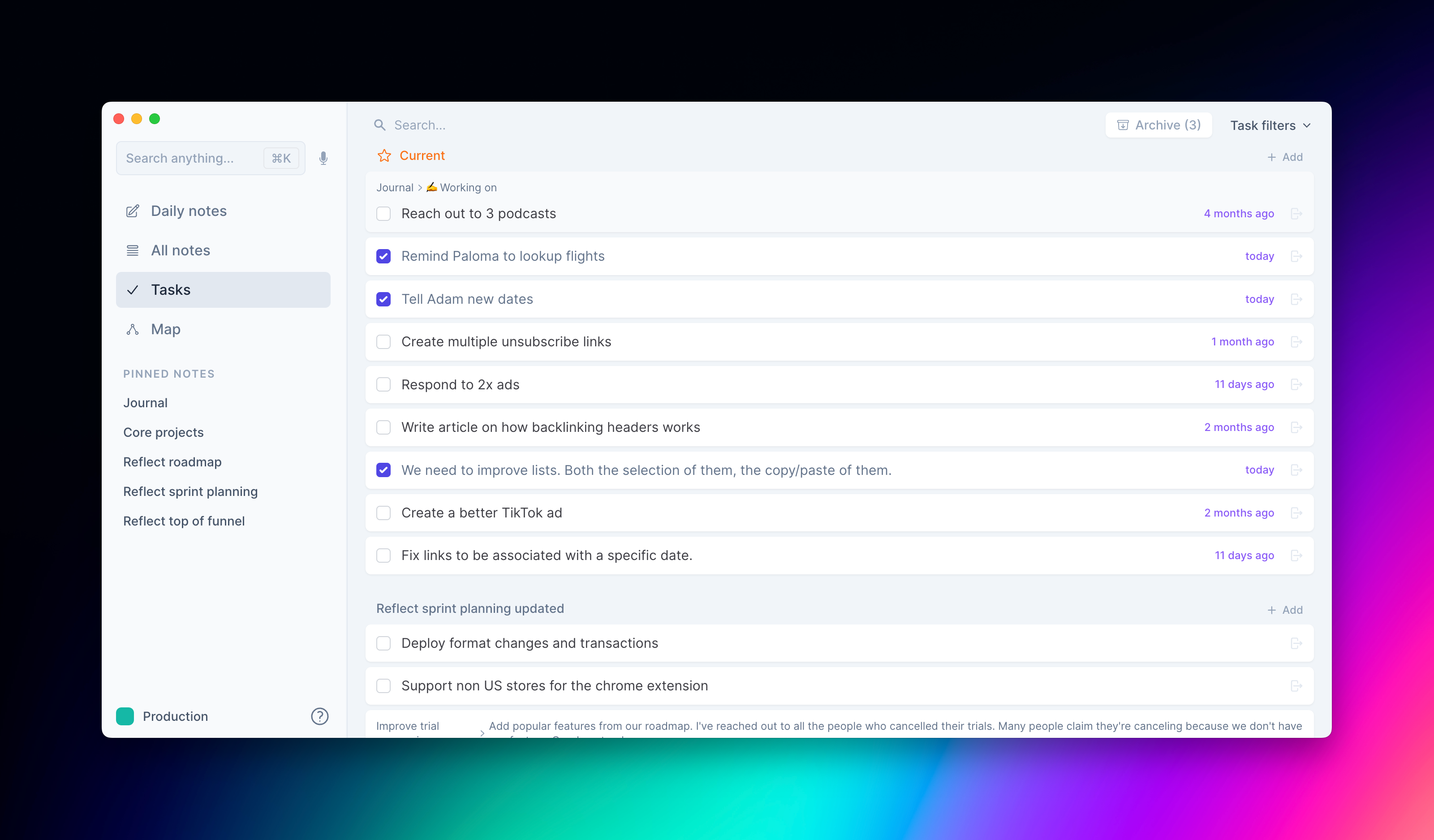Click the breadcrumb chevron after Journal
The width and height of the screenshot is (1434, 840).
click(x=420, y=188)
